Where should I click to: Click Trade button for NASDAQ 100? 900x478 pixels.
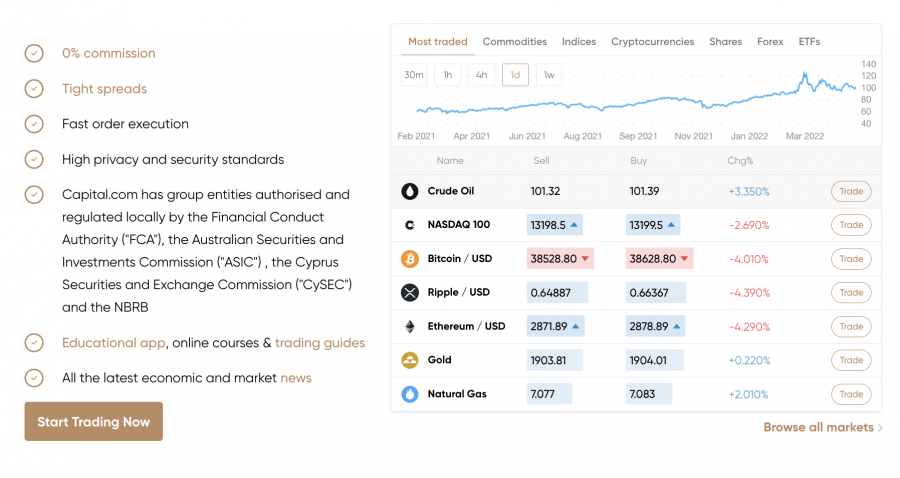pos(851,225)
